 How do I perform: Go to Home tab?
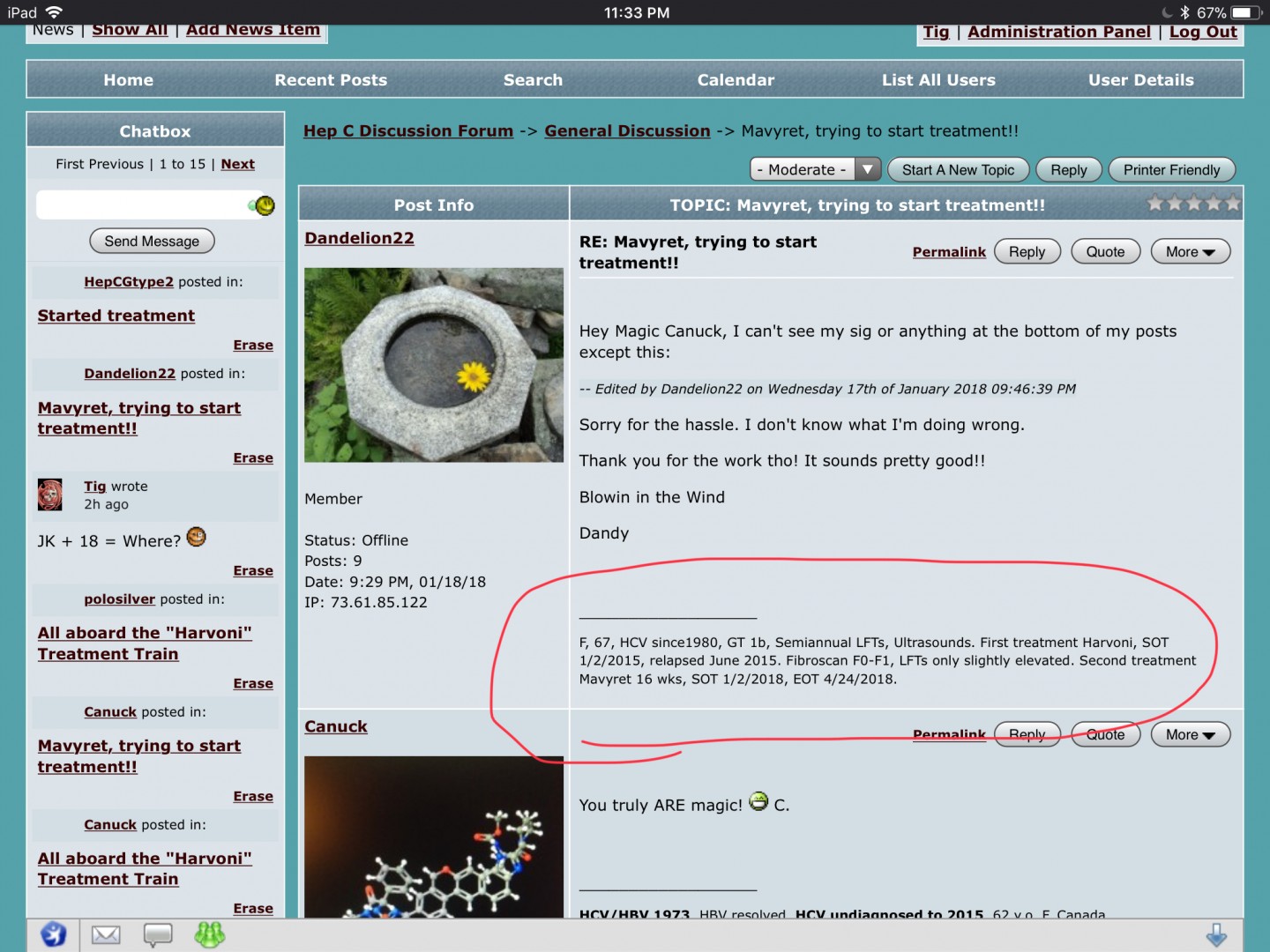[129, 80]
